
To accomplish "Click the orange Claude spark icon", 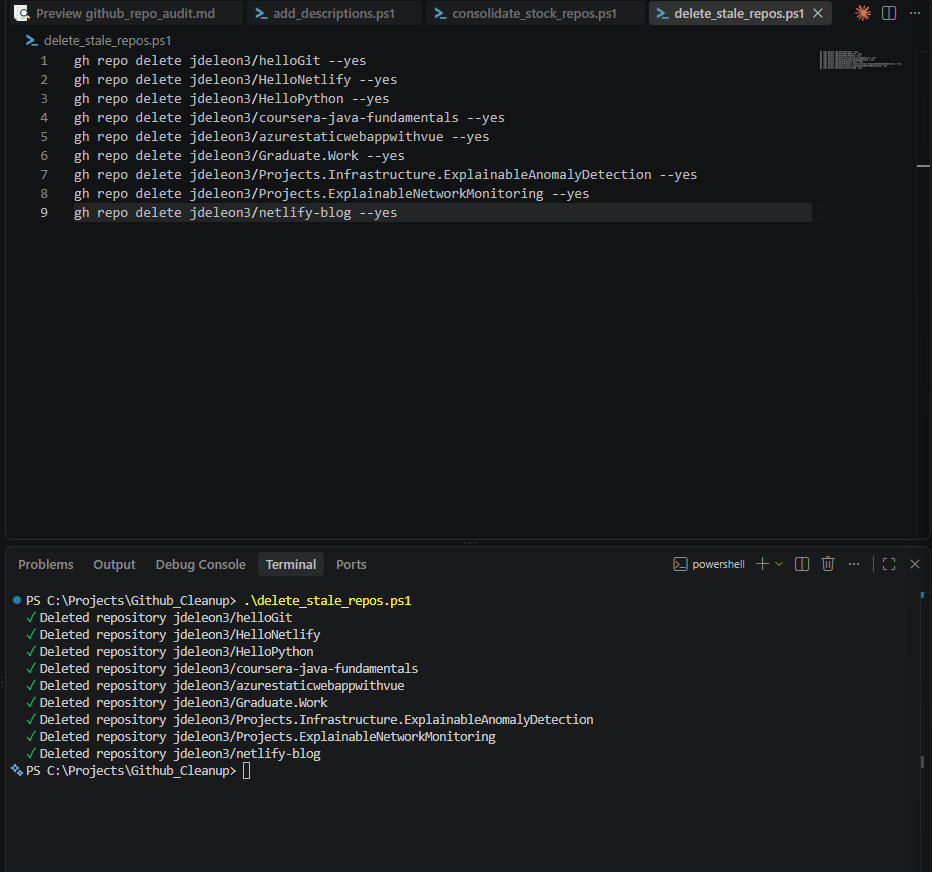I will (x=863, y=13).
